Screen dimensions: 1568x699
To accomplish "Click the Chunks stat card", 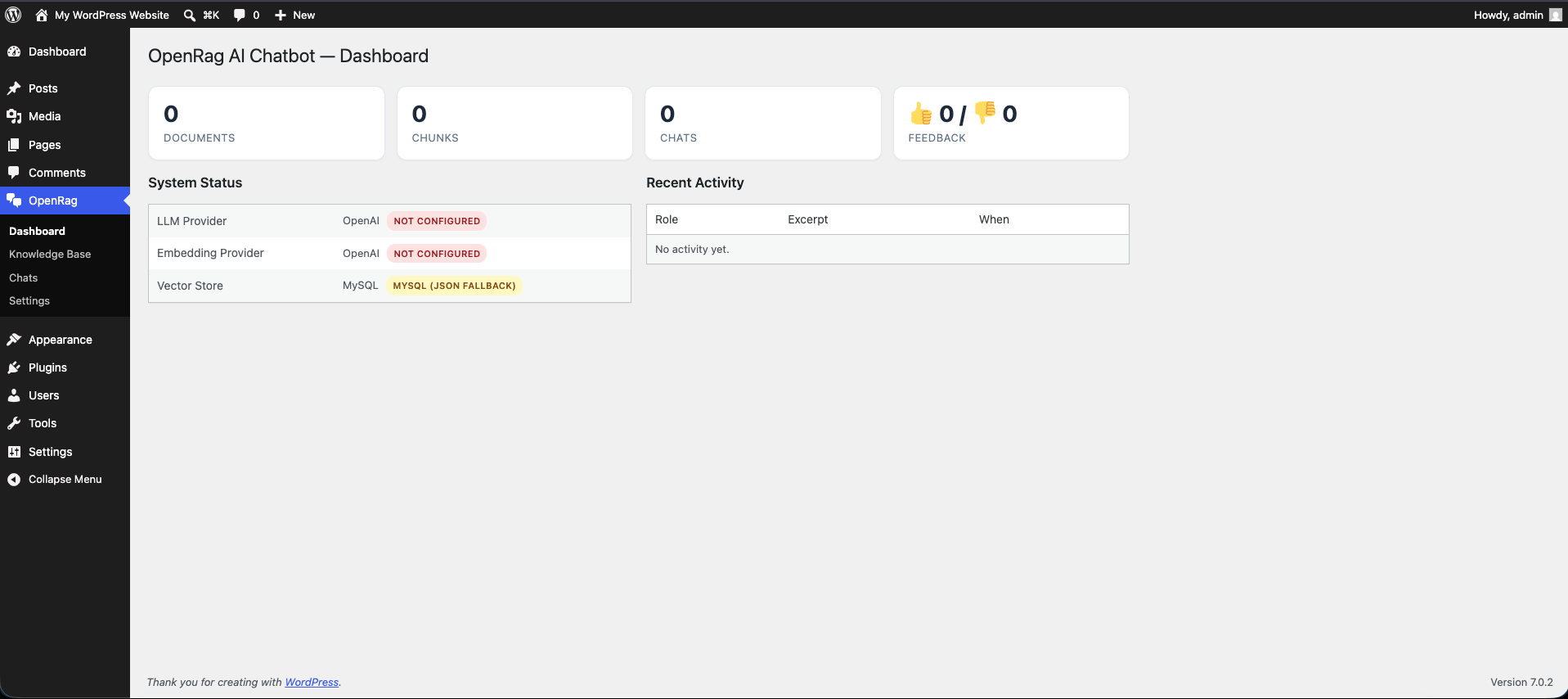I will [x=514, y=123].
